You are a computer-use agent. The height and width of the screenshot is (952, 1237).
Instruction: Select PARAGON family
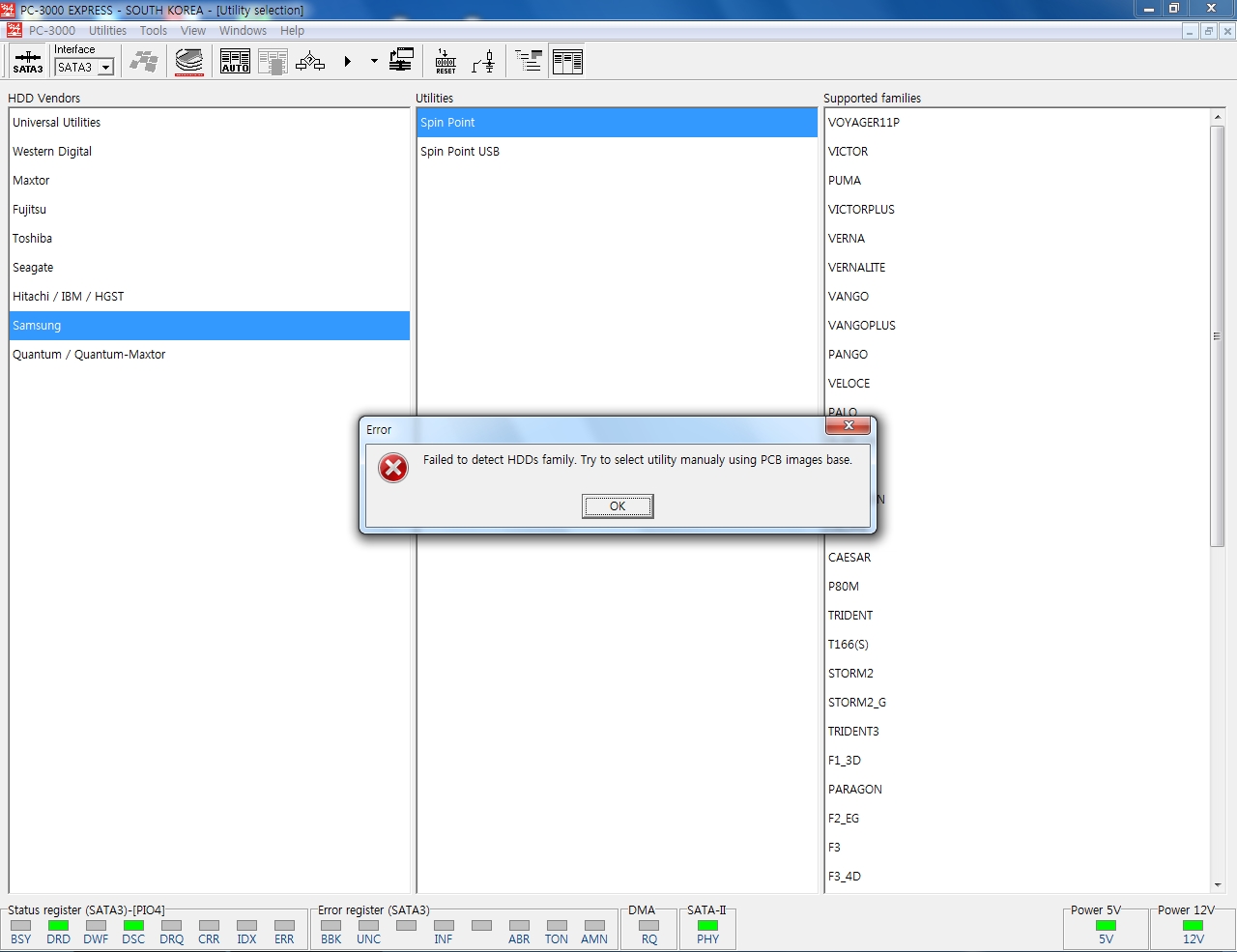(x=1017, y=790)
